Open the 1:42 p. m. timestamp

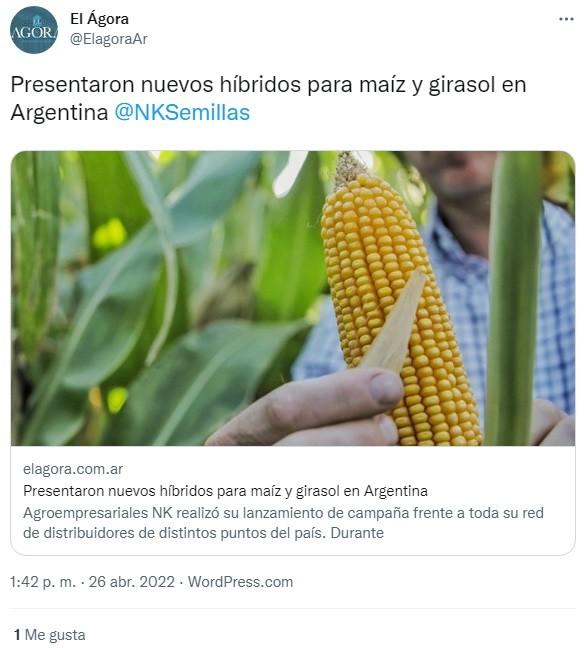pos(43,582)
